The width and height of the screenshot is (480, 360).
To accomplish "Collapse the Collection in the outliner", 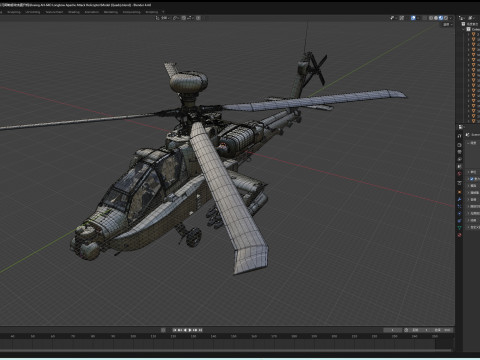I will pos(463,29).
